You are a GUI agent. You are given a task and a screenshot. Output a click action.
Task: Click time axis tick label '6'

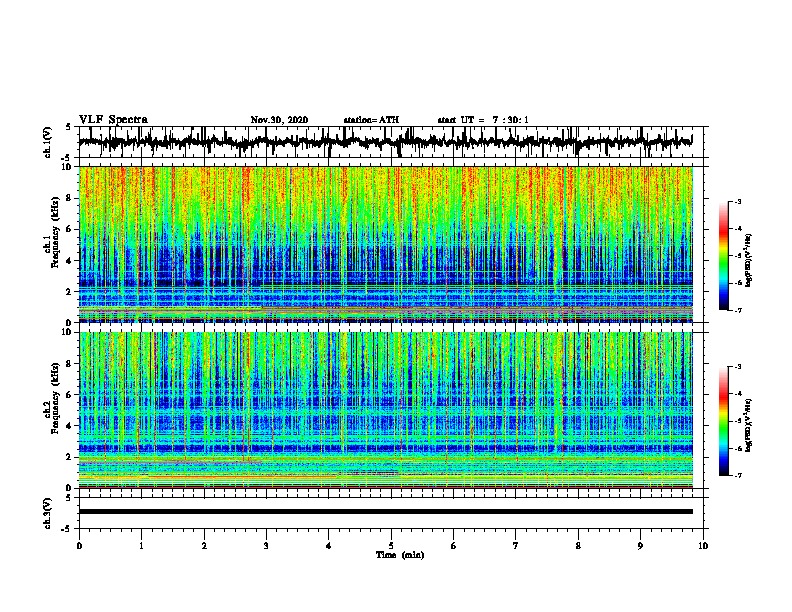pyautogui.click(x=454, y=546)
